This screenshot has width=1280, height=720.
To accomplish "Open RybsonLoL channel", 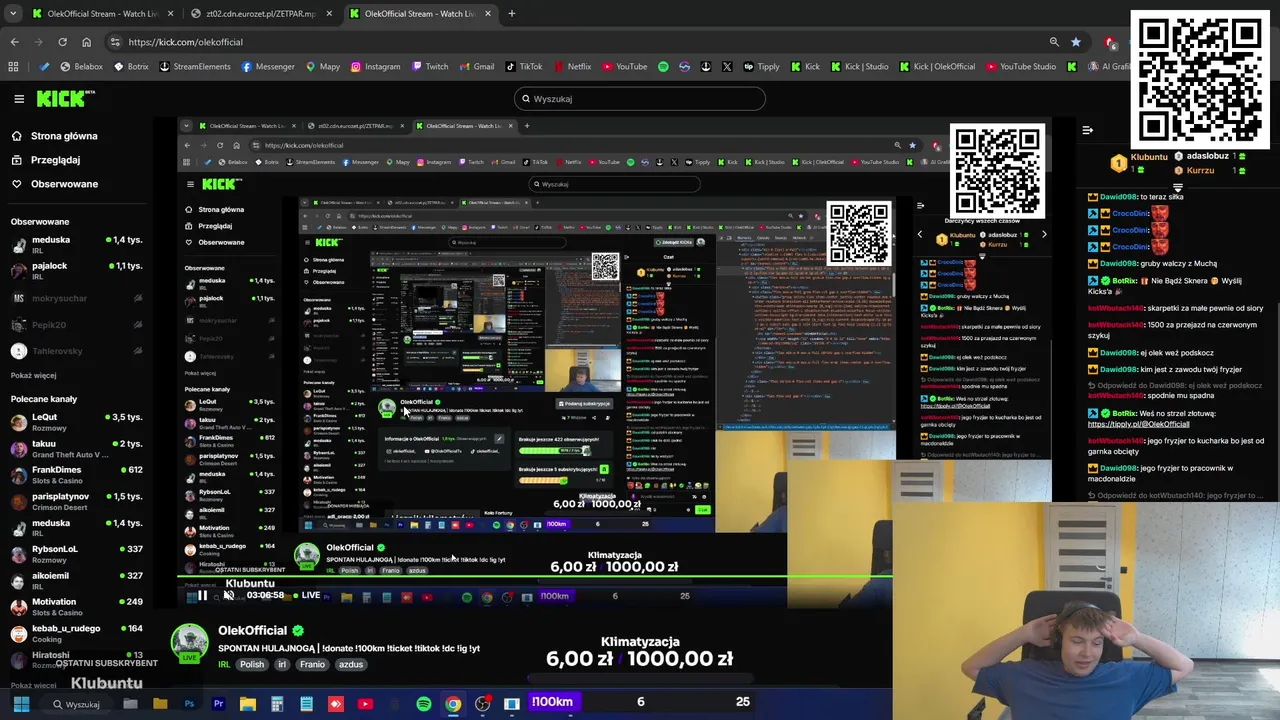I will click(x=77, y=554).
